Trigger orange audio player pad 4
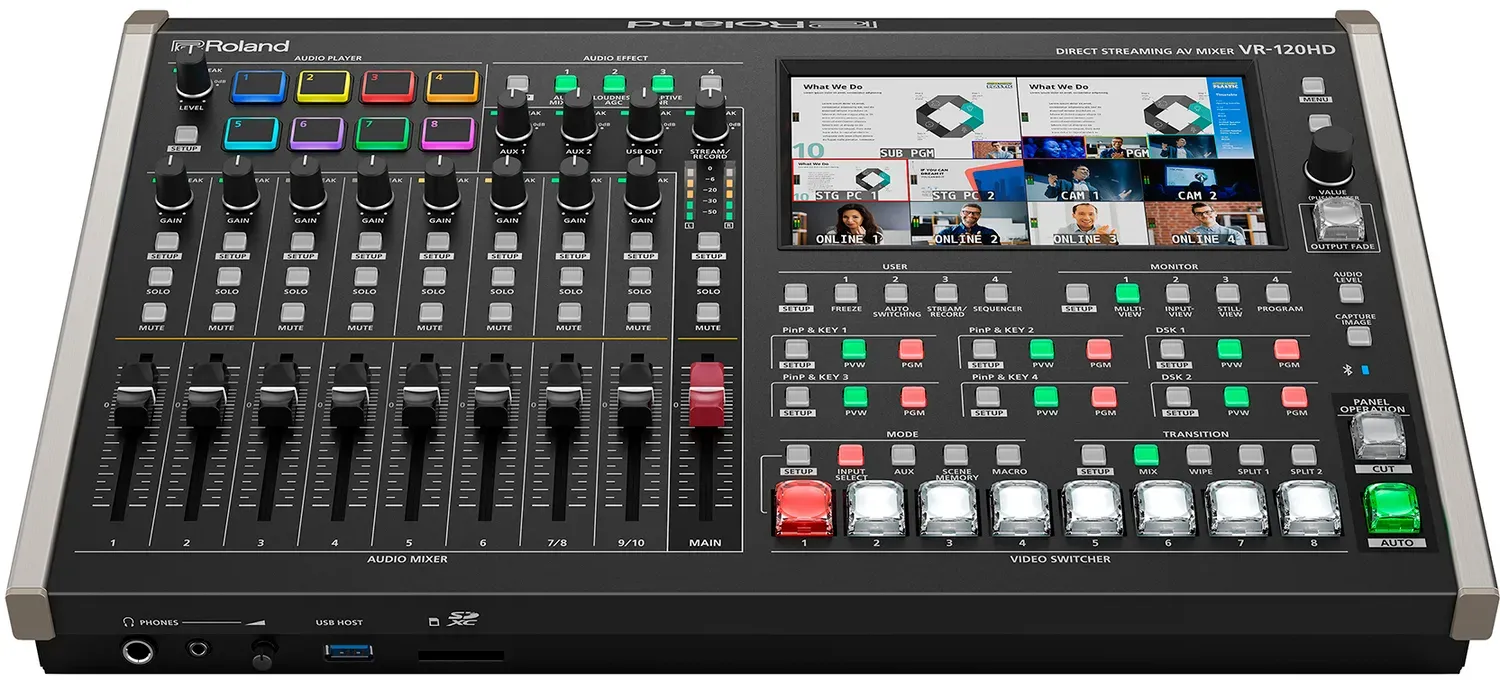Screen dimensions: 1500x680 coord(453,87)
